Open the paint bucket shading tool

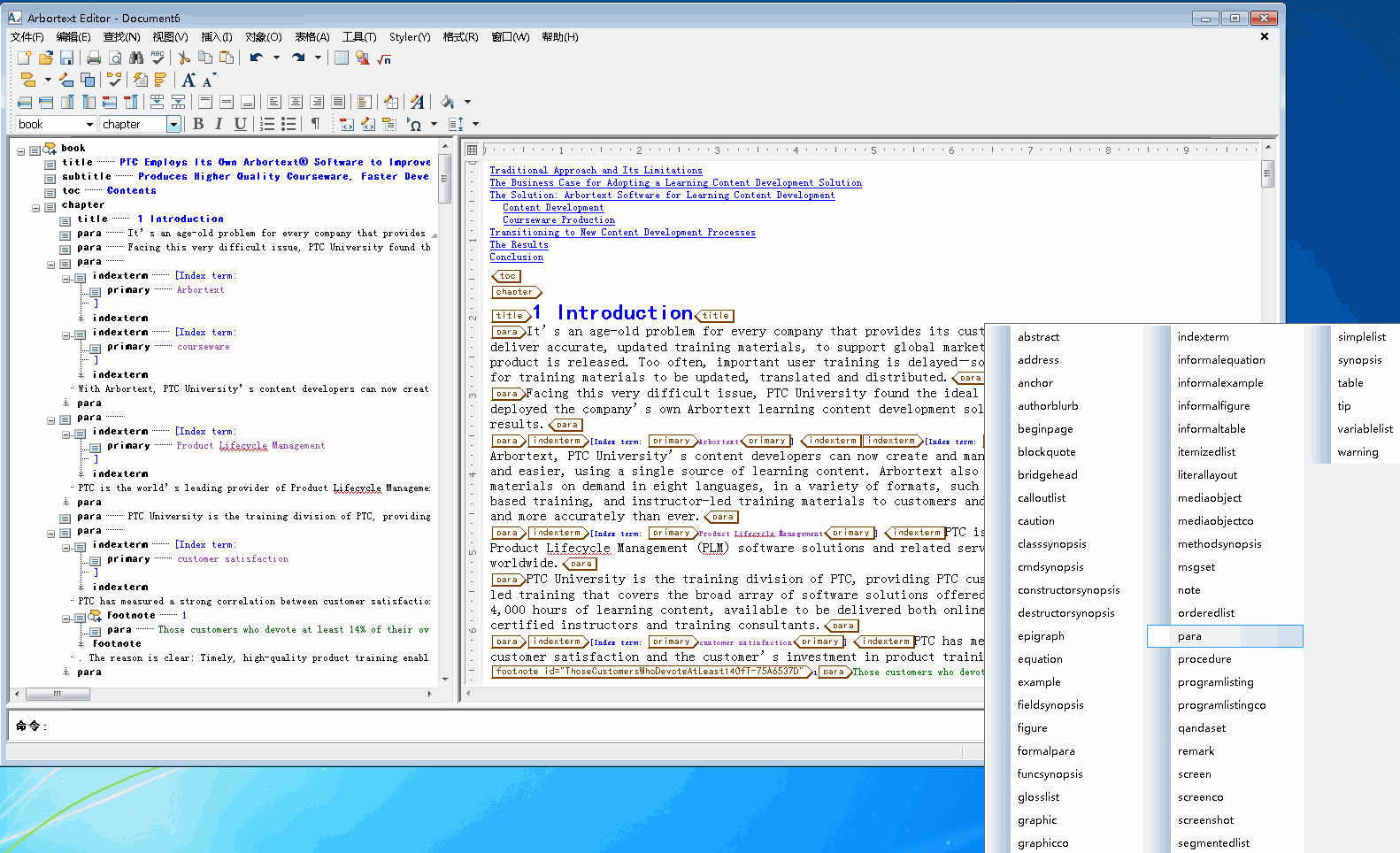pyautogui.click(x=448, y=102)
